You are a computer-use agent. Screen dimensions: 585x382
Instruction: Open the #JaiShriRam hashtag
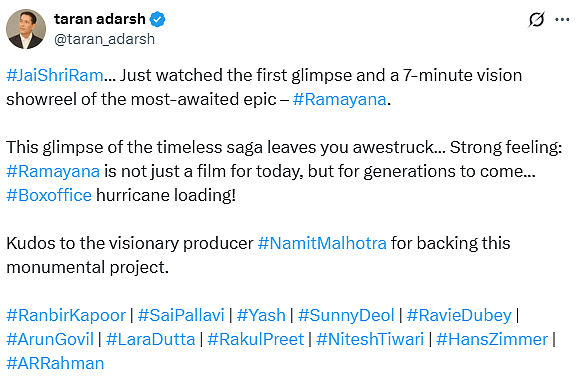[55, 75]
